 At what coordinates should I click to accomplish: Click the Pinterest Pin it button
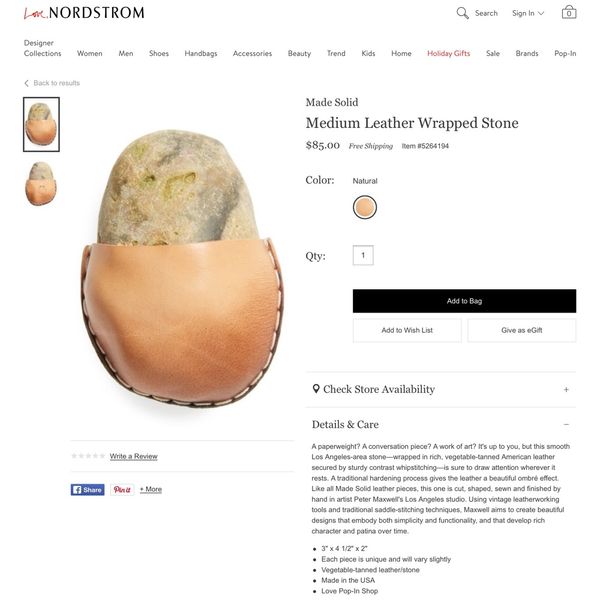click(x=122, y=489)
